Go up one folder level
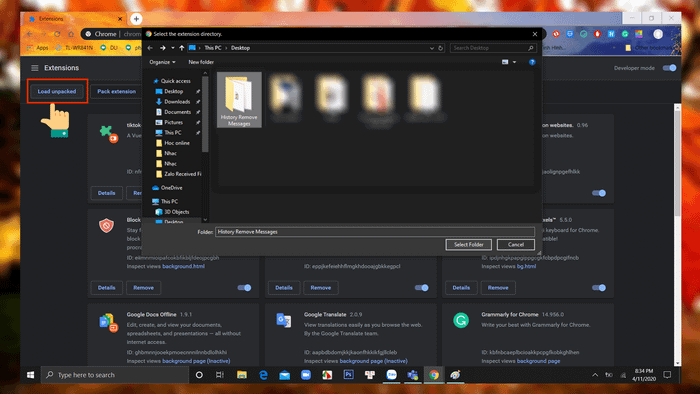The width and height of the screenshot is (700, 394). pyautogui.click(x=182, y=48)
